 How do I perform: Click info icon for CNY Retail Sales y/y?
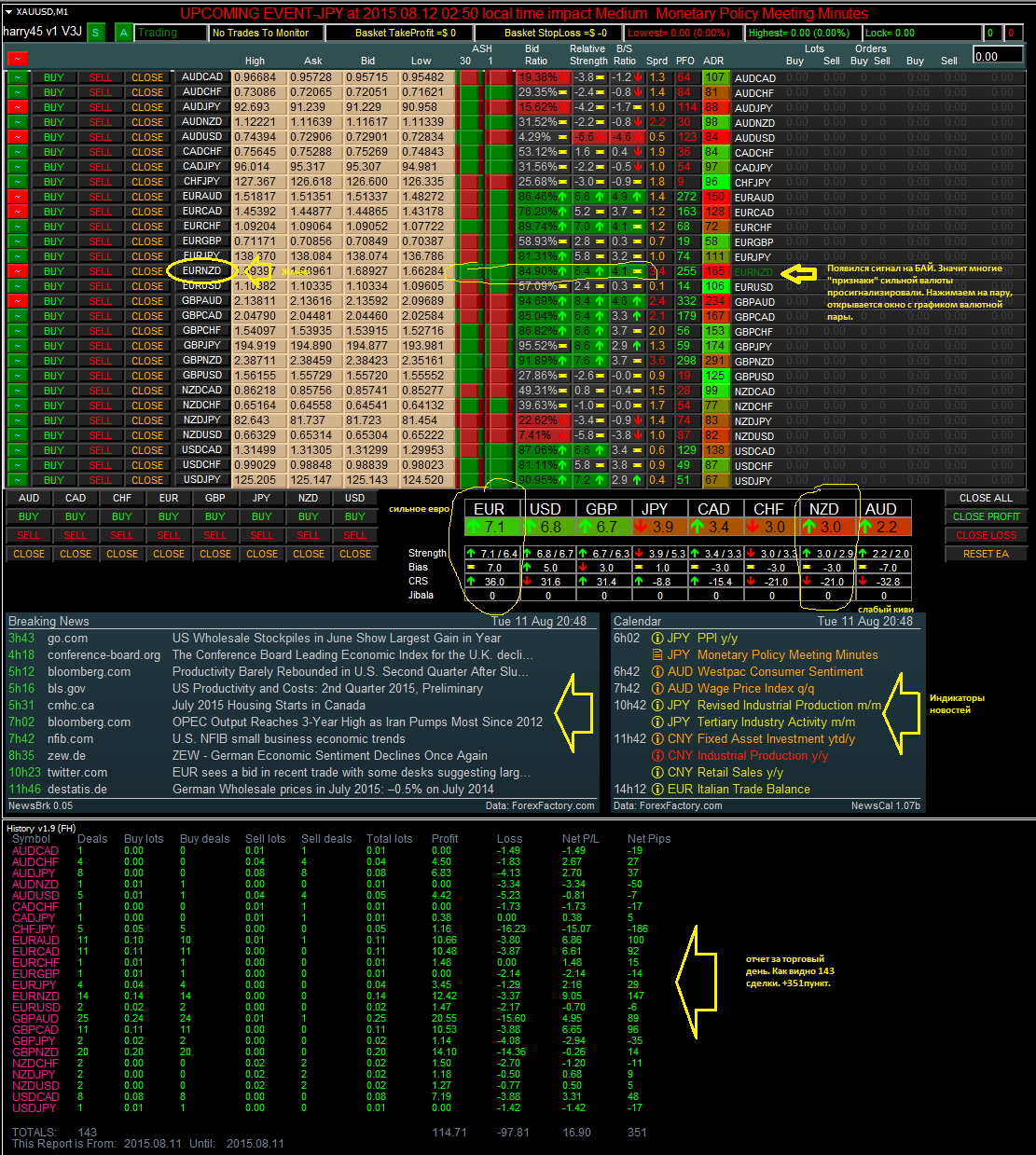(x=657, y=773)
